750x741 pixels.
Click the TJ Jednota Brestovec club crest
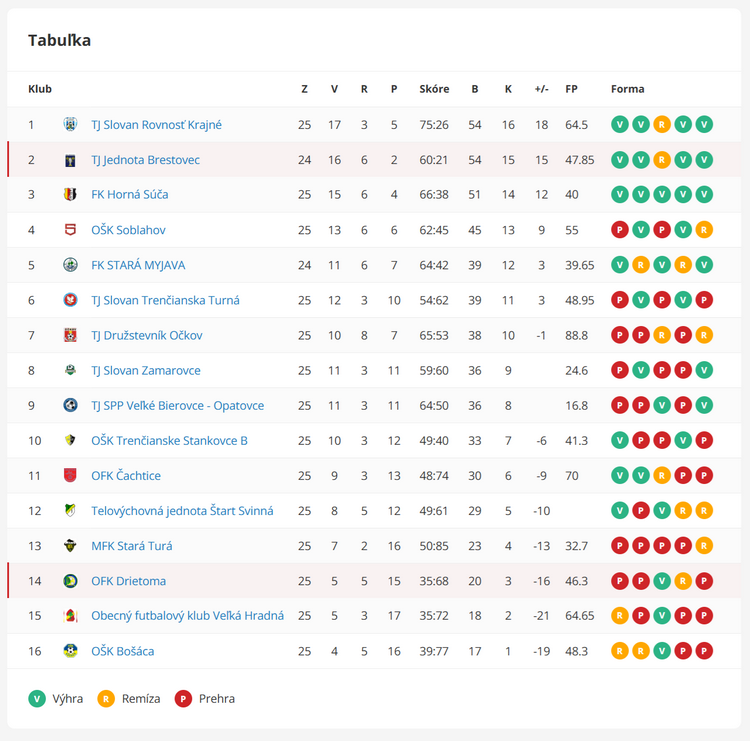pos(70,160)
